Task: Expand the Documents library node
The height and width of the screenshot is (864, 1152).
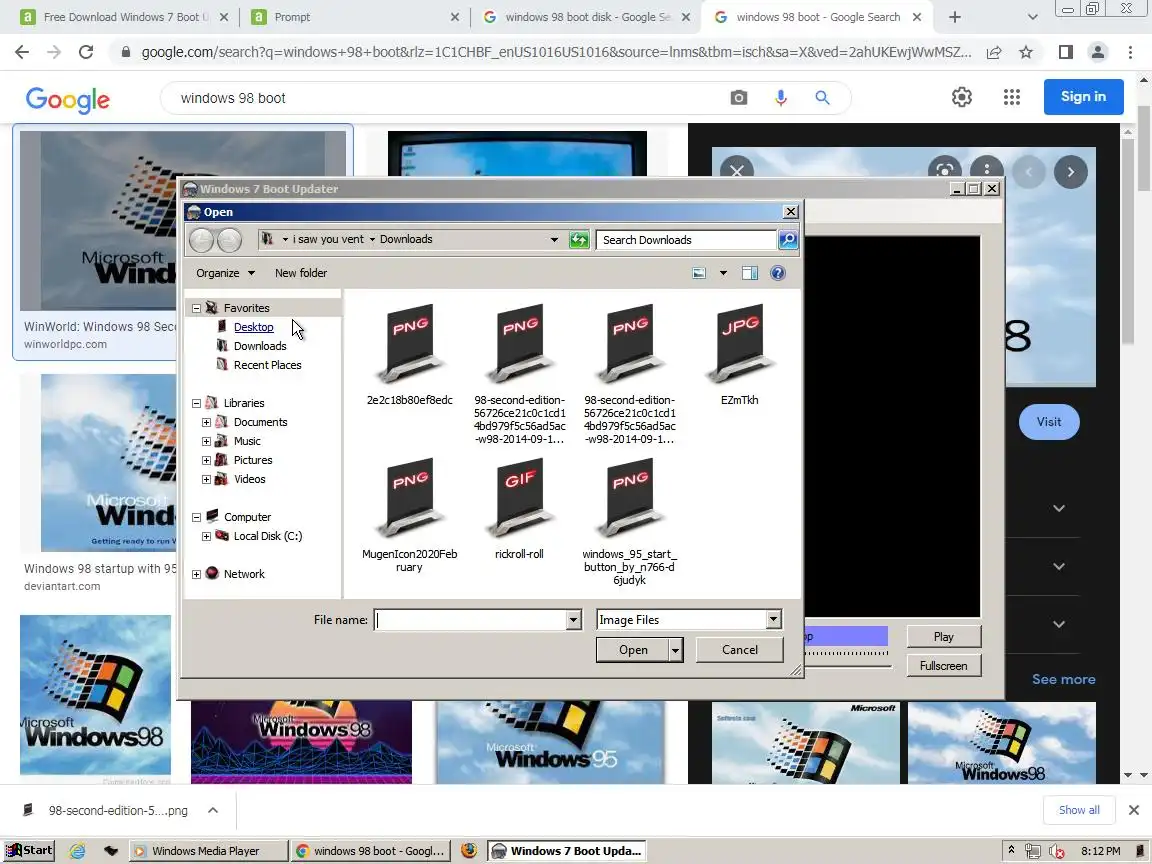Action: 206,422
